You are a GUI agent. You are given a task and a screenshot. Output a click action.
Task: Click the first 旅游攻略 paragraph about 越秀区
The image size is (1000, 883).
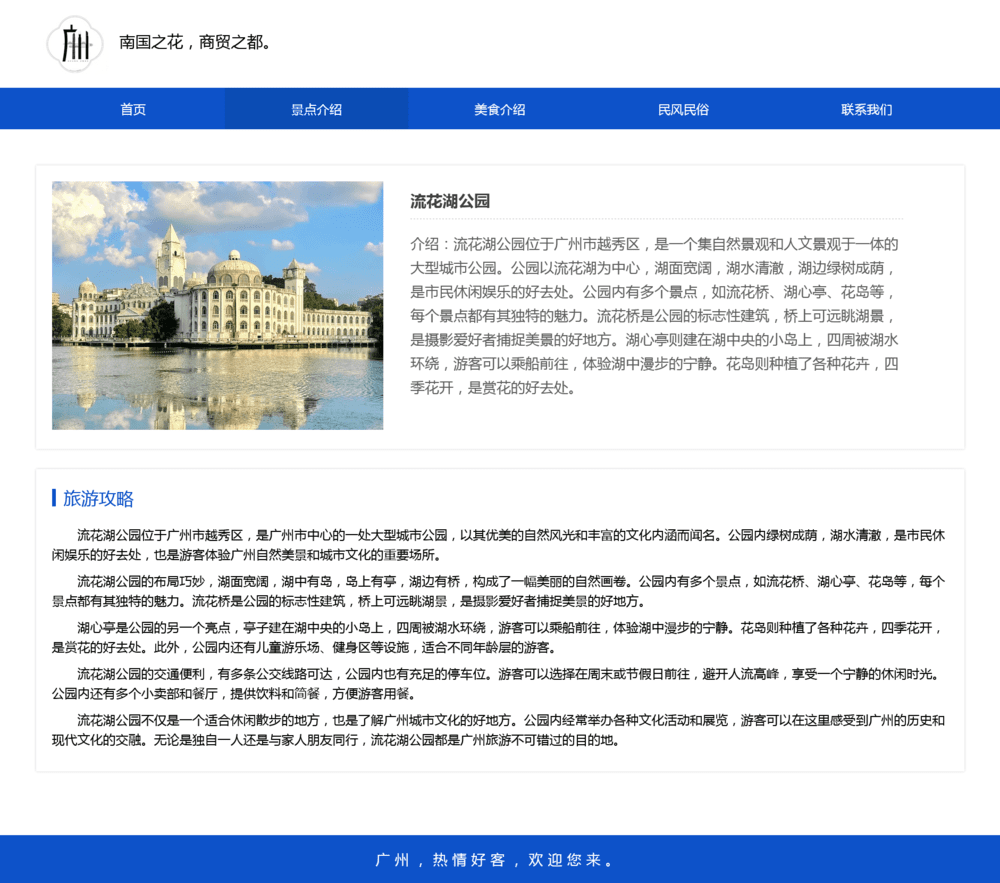tap(498, 544)
